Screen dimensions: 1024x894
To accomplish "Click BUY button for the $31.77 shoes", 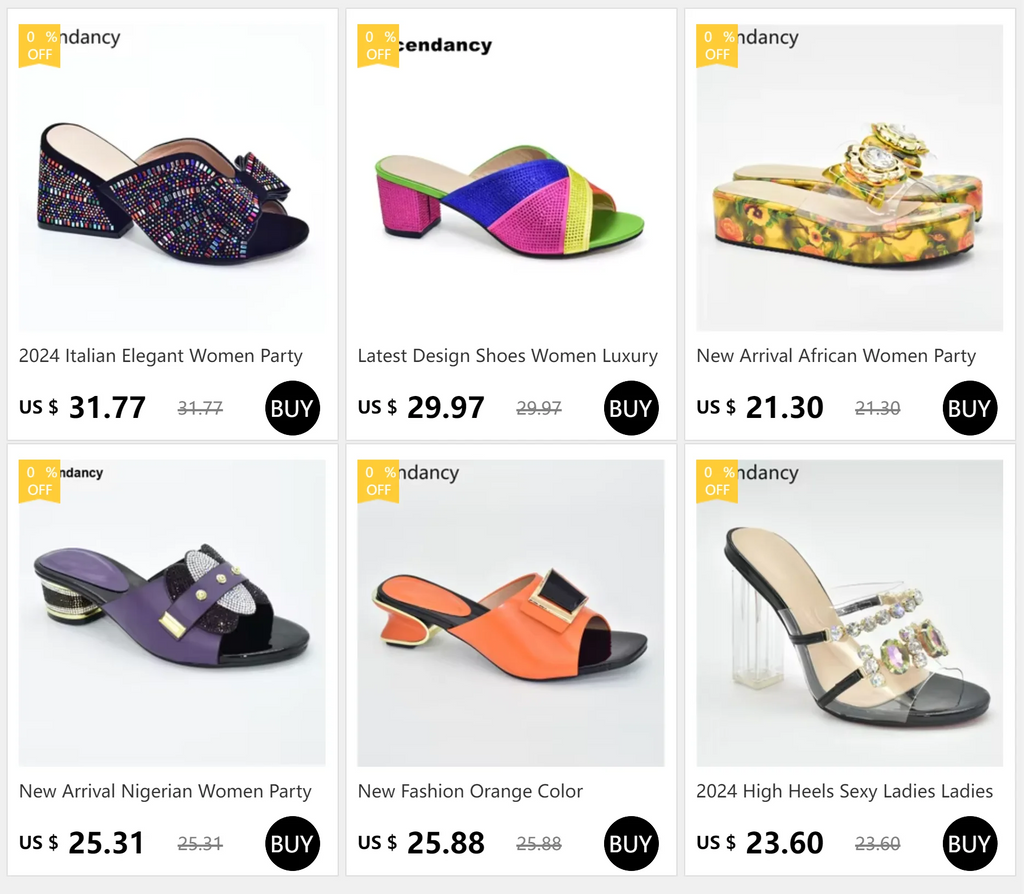I will coord(292,408).
